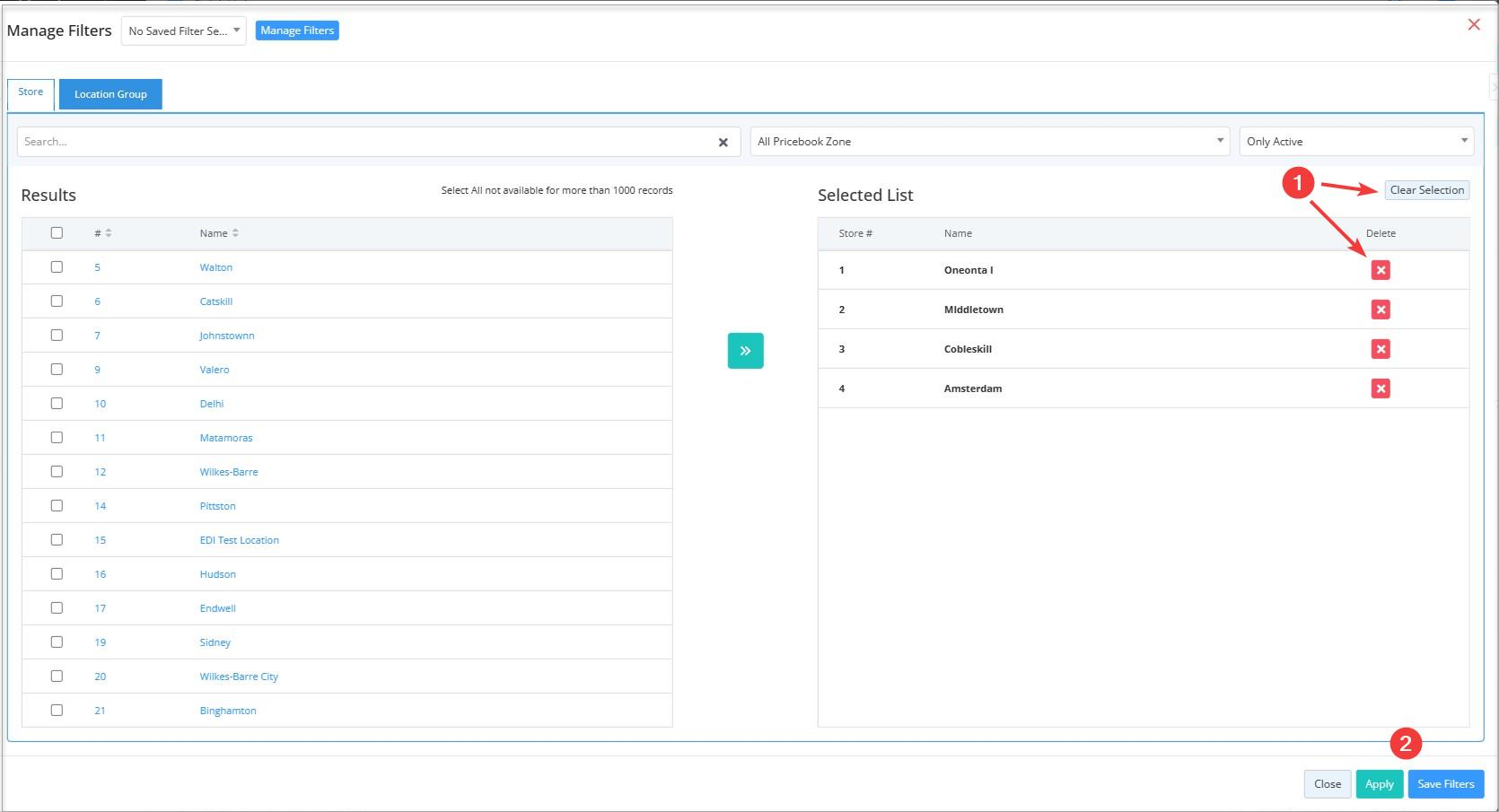Select the Binghamton checkbox
The image size is (1499, 812).
57,710
